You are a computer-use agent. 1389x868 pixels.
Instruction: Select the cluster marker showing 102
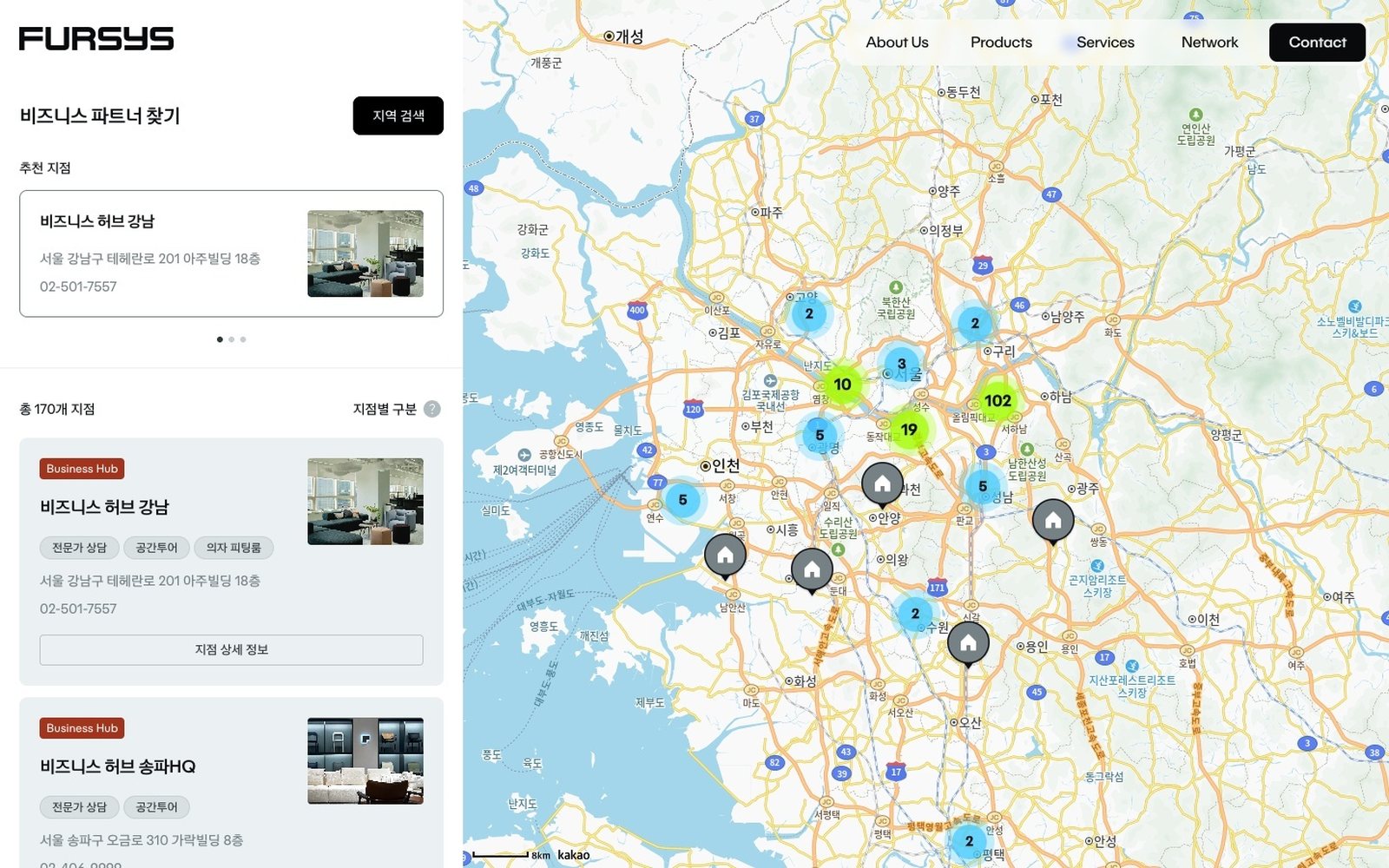[x=997, y=400]
